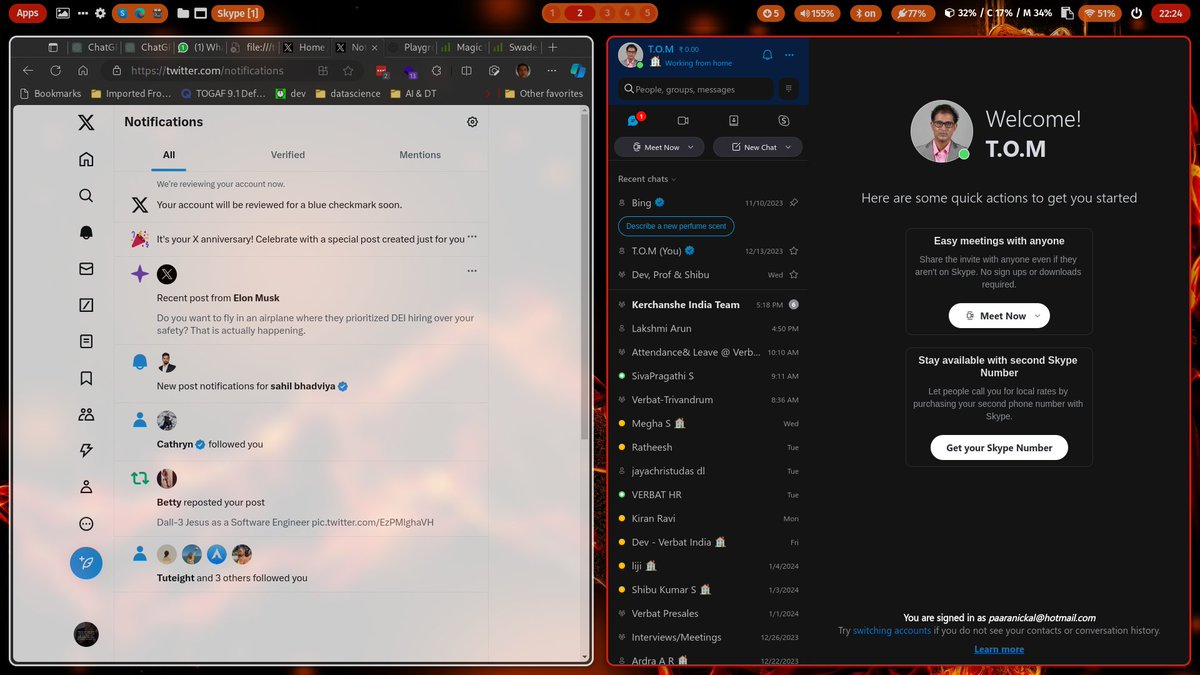1200x675 pixels.
Task: Click the browser back arrow
Action: [28, 71]
